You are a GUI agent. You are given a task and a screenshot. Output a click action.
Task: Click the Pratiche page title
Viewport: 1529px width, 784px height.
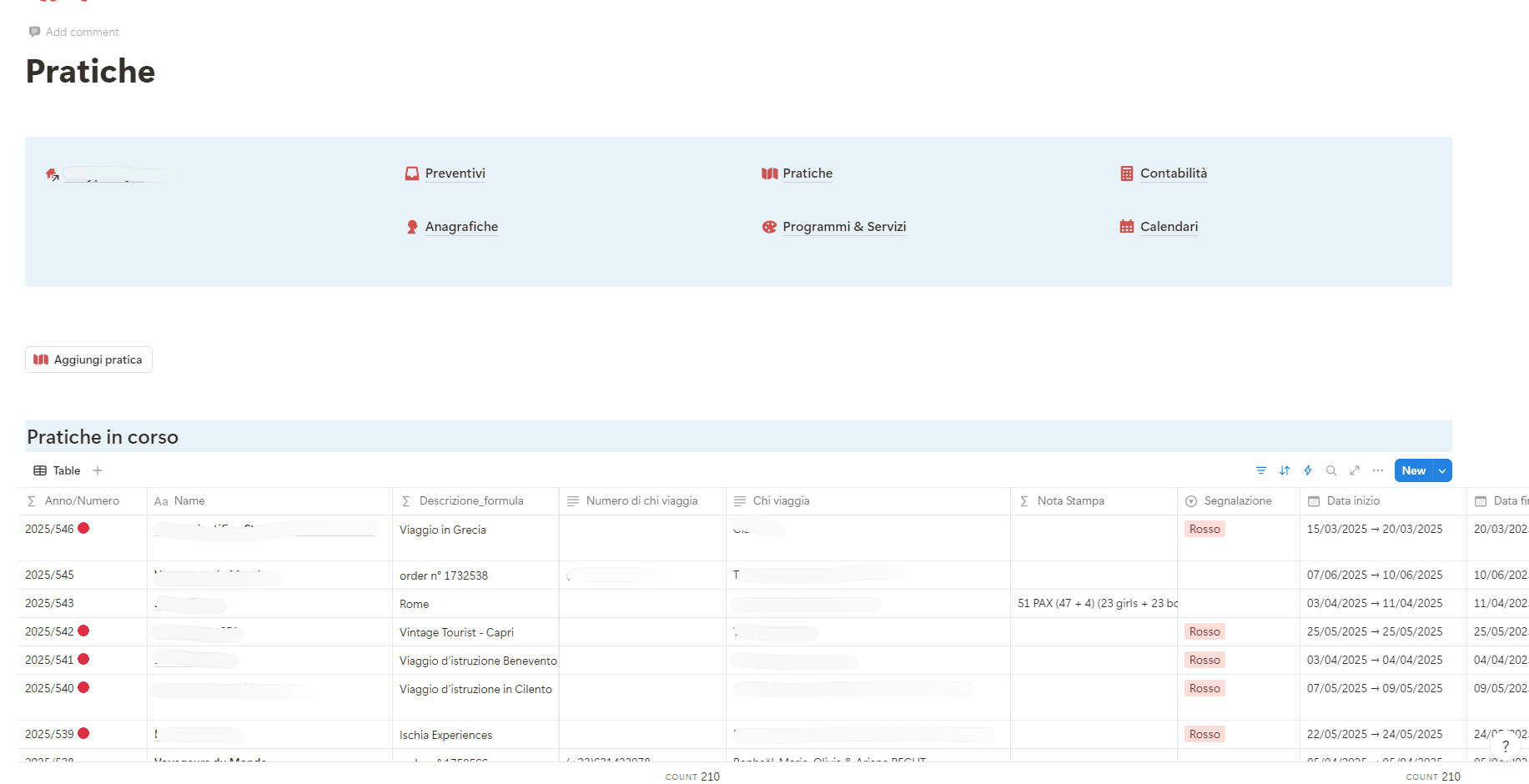[90, 72]
